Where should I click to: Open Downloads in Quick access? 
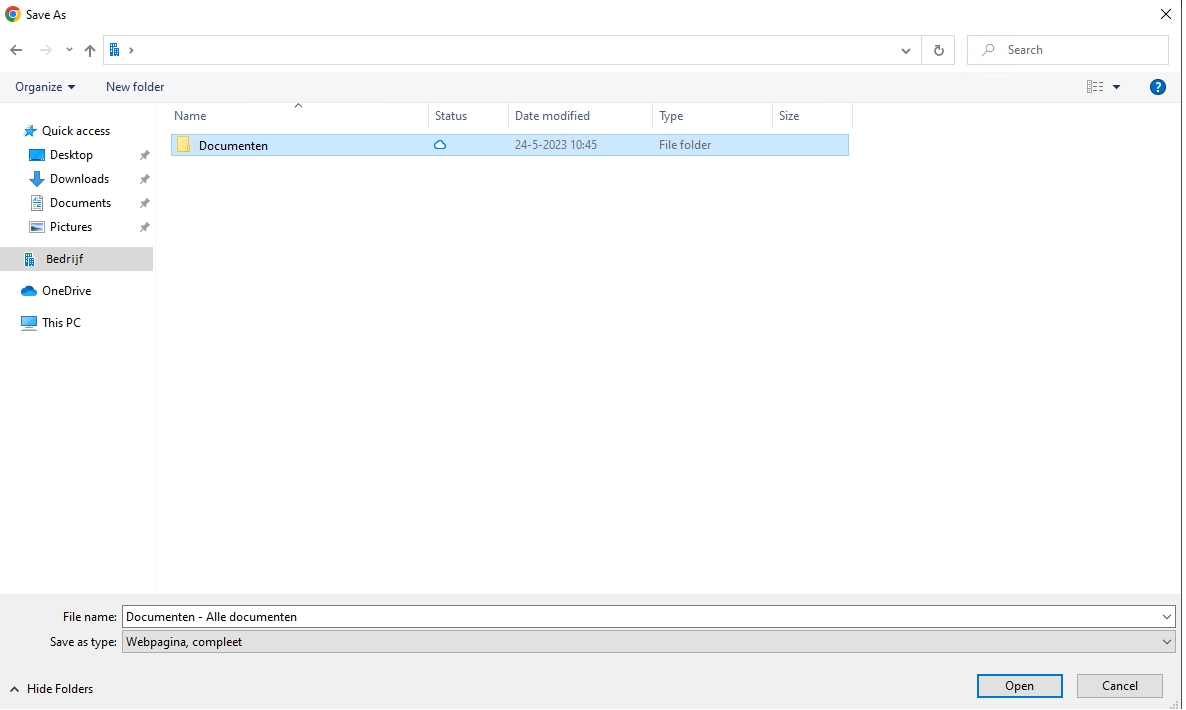point(79,179)
